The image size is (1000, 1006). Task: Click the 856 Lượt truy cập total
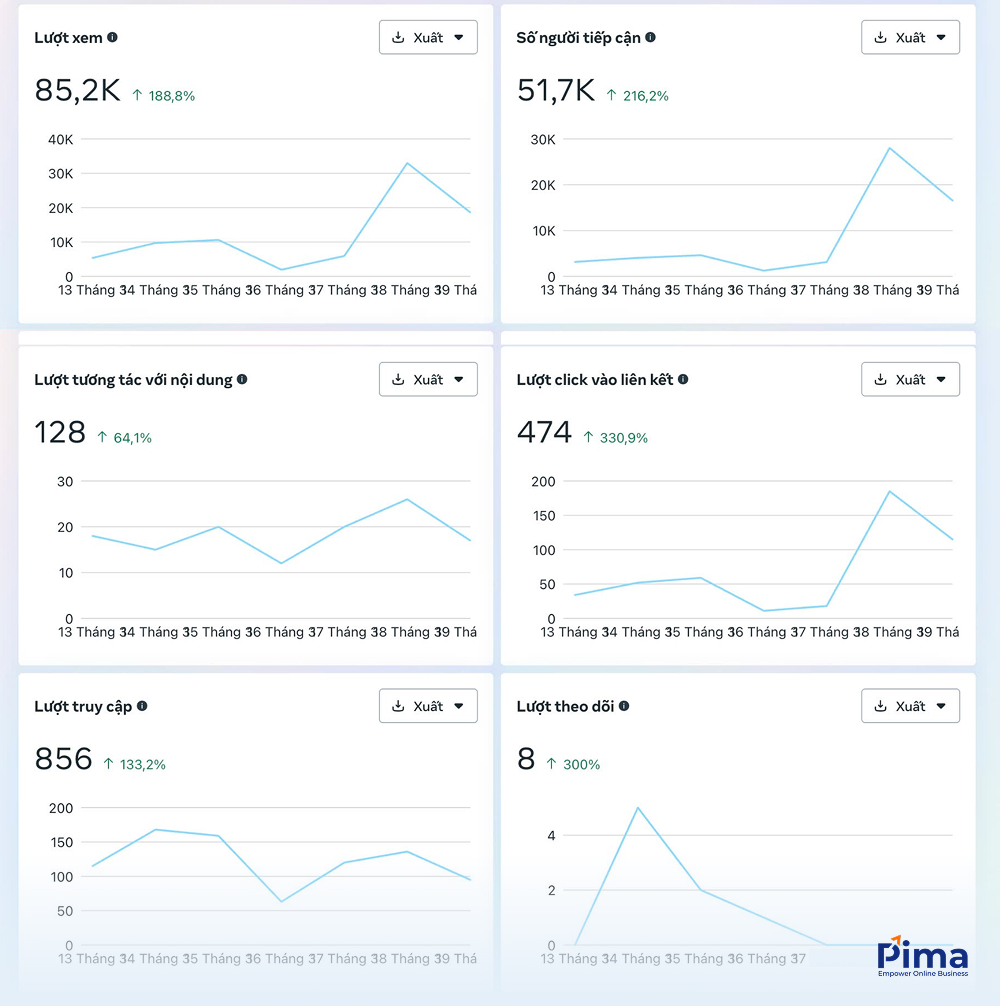63,759
